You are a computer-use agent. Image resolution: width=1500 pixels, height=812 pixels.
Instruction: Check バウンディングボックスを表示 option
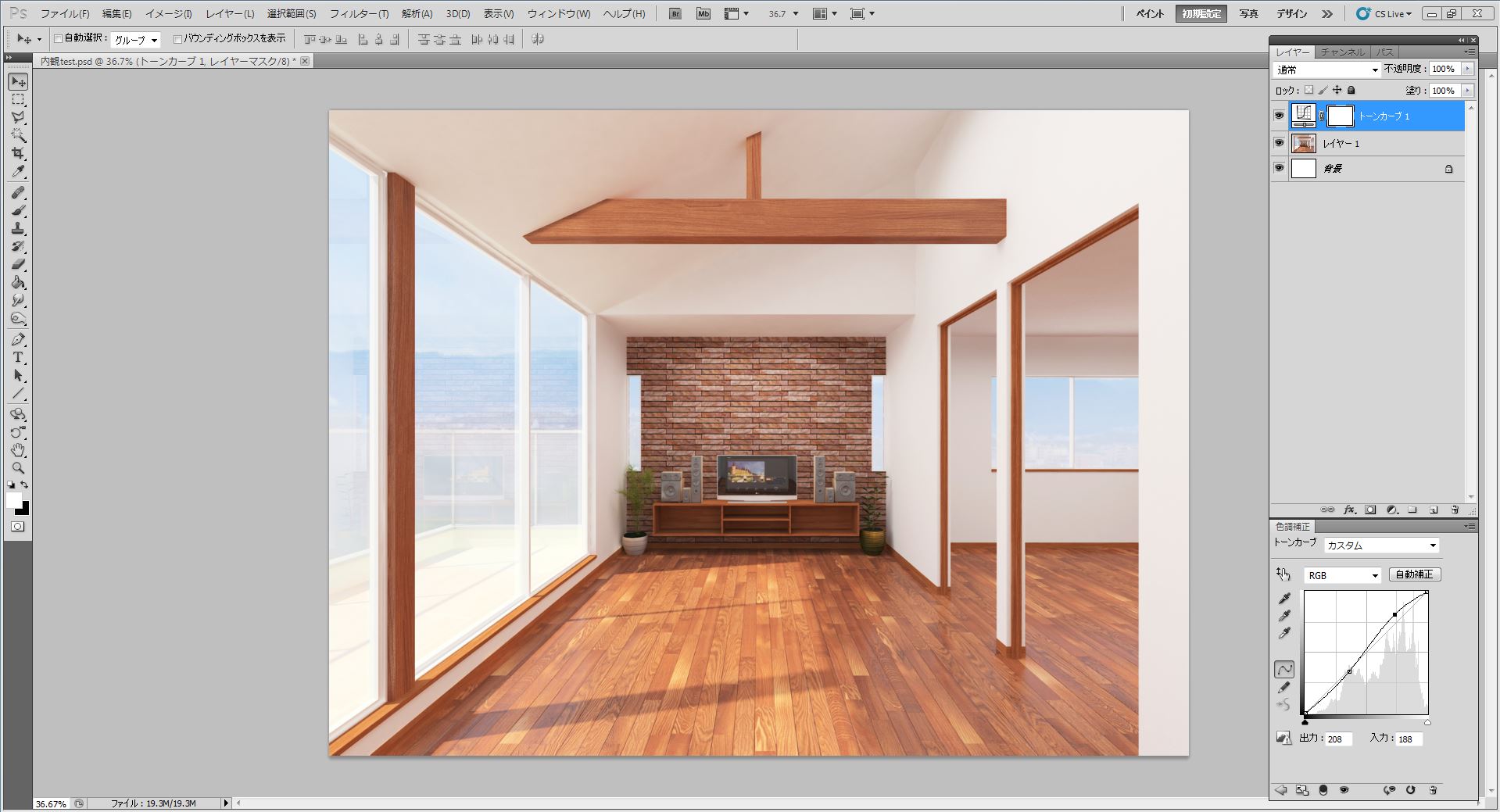[x=177, y=38]
